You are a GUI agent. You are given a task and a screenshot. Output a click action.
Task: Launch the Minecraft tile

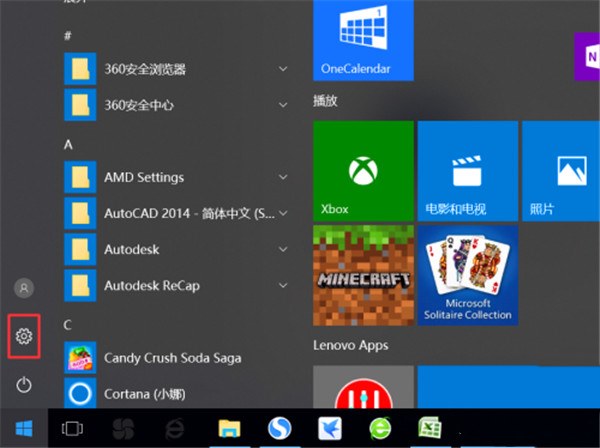point(363,275)
